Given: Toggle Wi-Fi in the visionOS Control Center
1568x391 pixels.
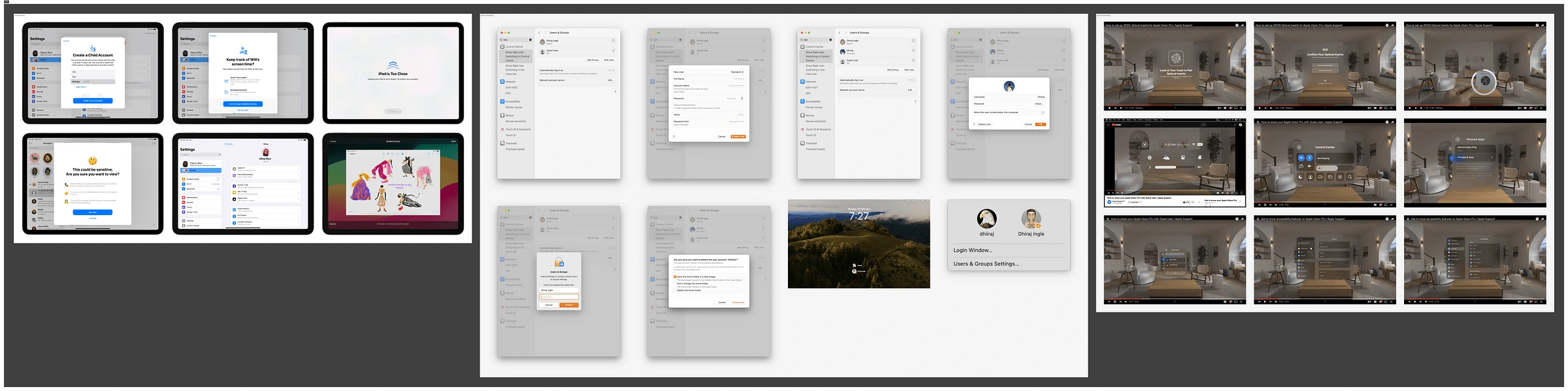Looking at the screenshot, I should (1301, 158).
